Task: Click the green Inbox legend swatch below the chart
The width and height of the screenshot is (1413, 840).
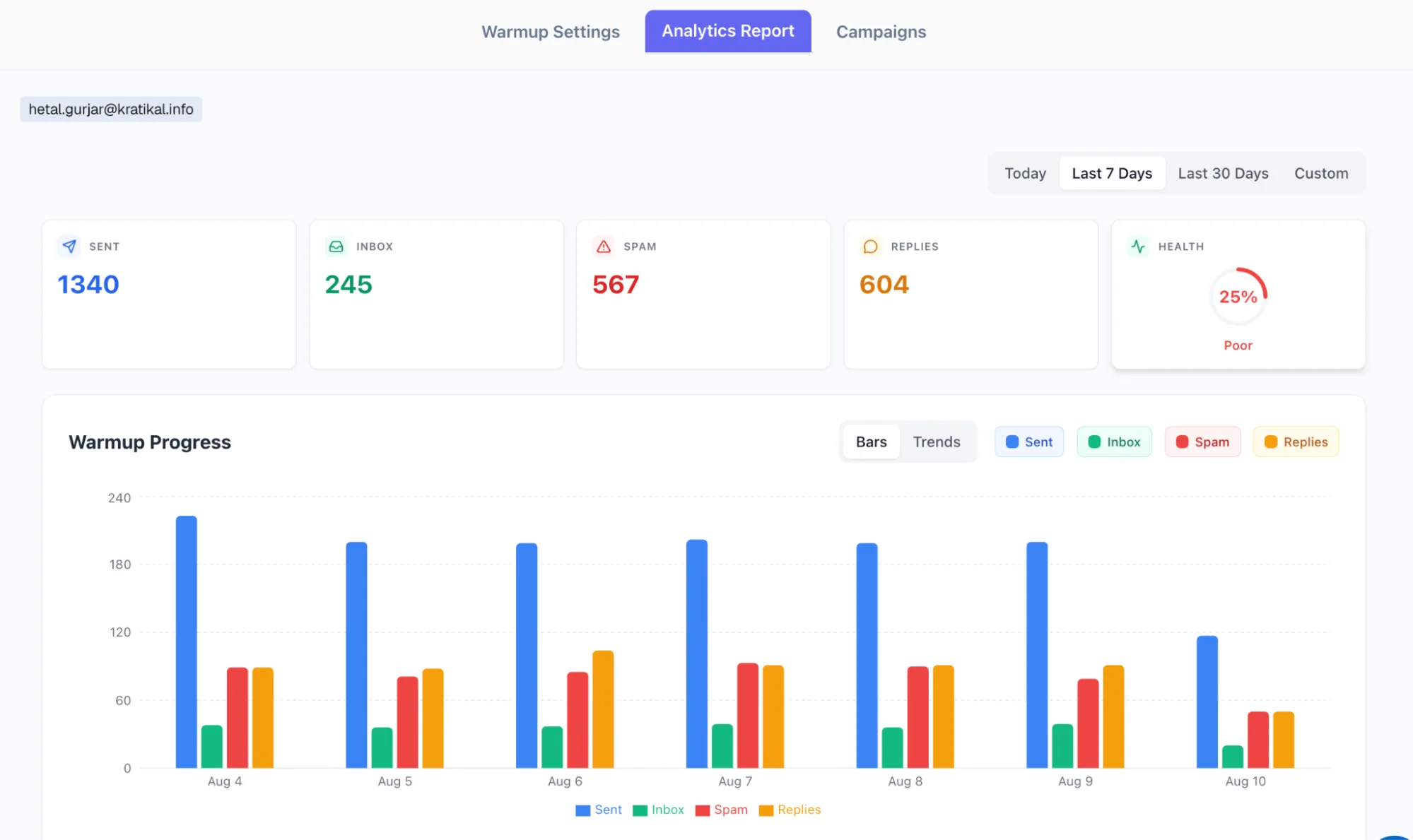Action: tap(640, 810)
